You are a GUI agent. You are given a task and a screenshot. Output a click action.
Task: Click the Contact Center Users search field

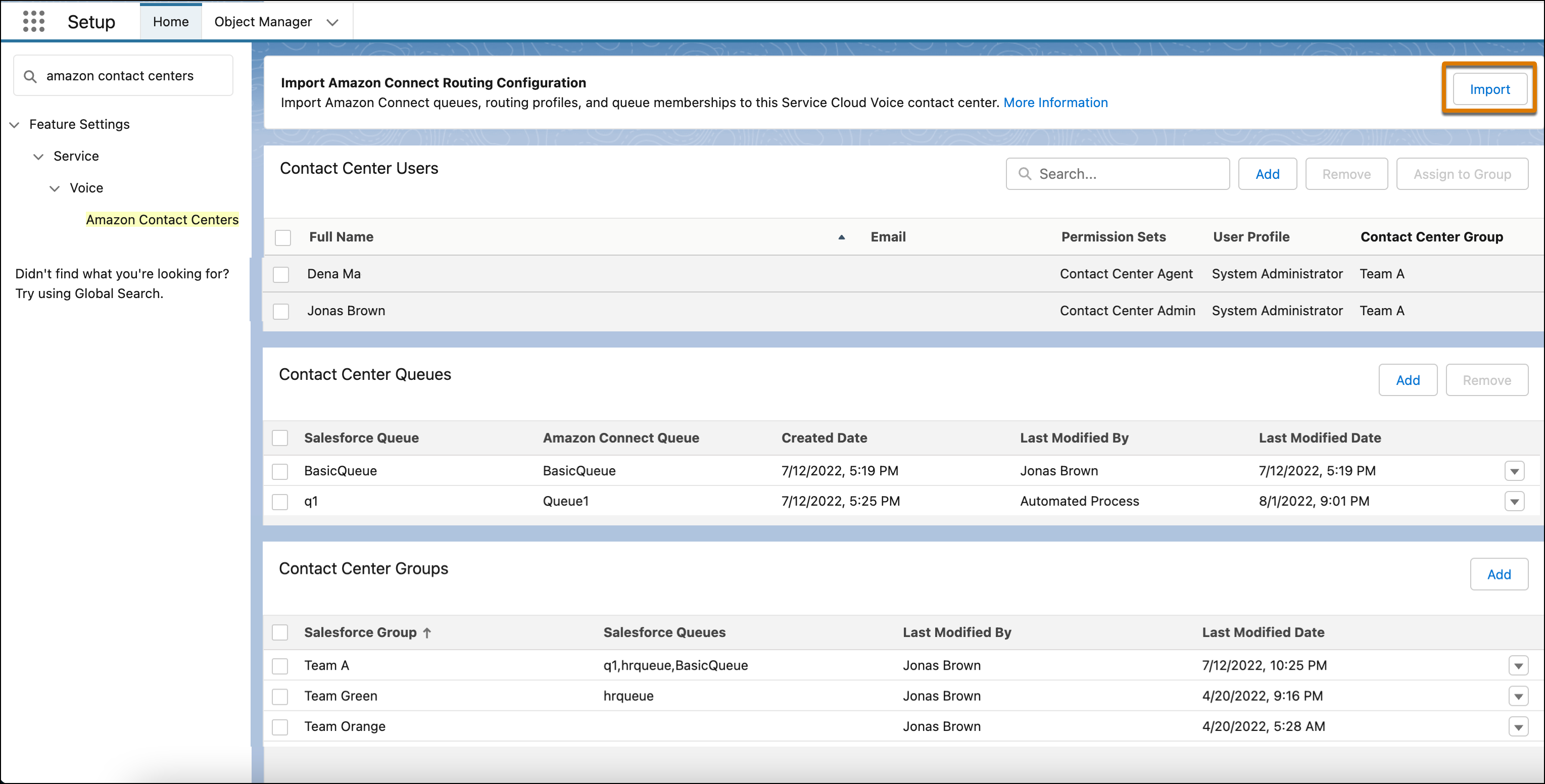click(1128, 174)
